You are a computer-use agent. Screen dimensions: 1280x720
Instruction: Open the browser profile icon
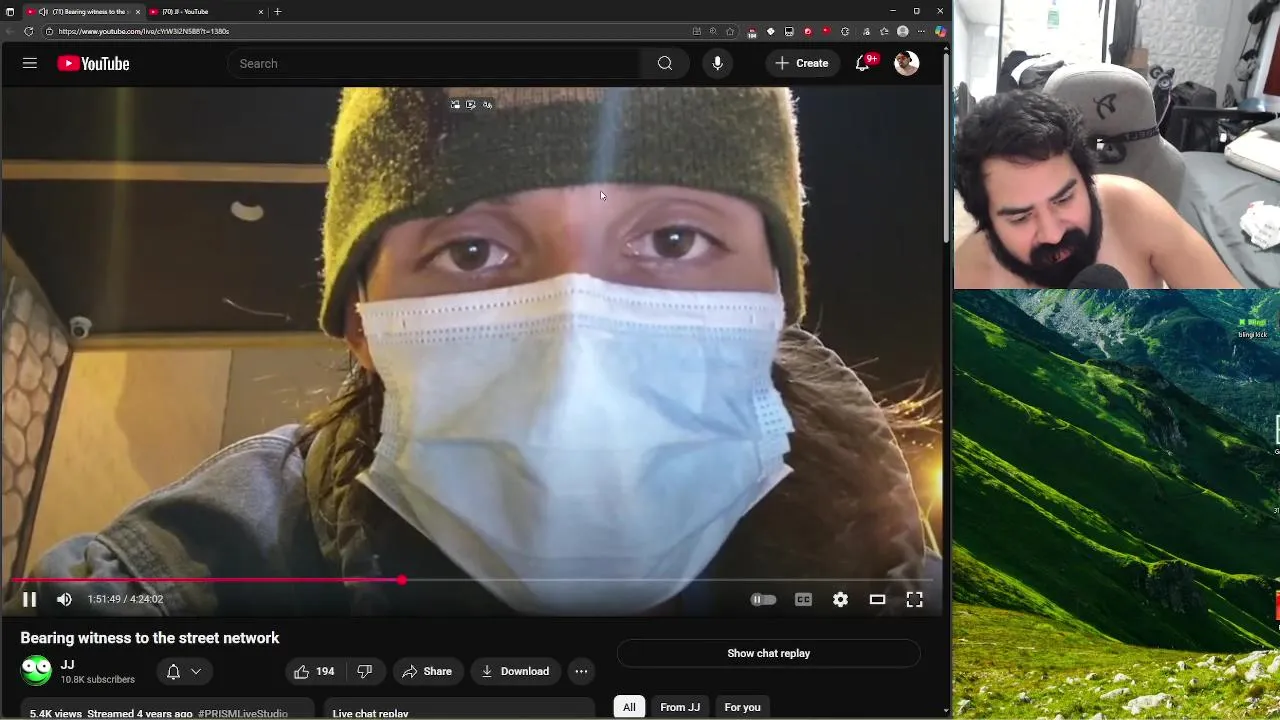[x=902, y=31]
